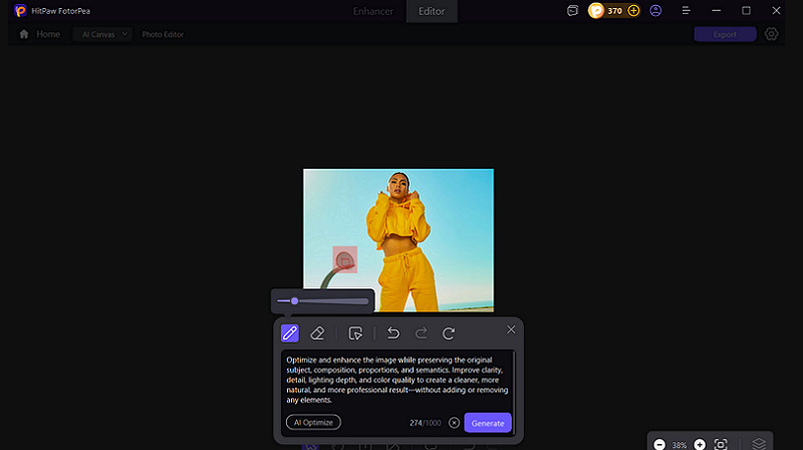
Task: Click the photo on the canvas
Action: 398,240
